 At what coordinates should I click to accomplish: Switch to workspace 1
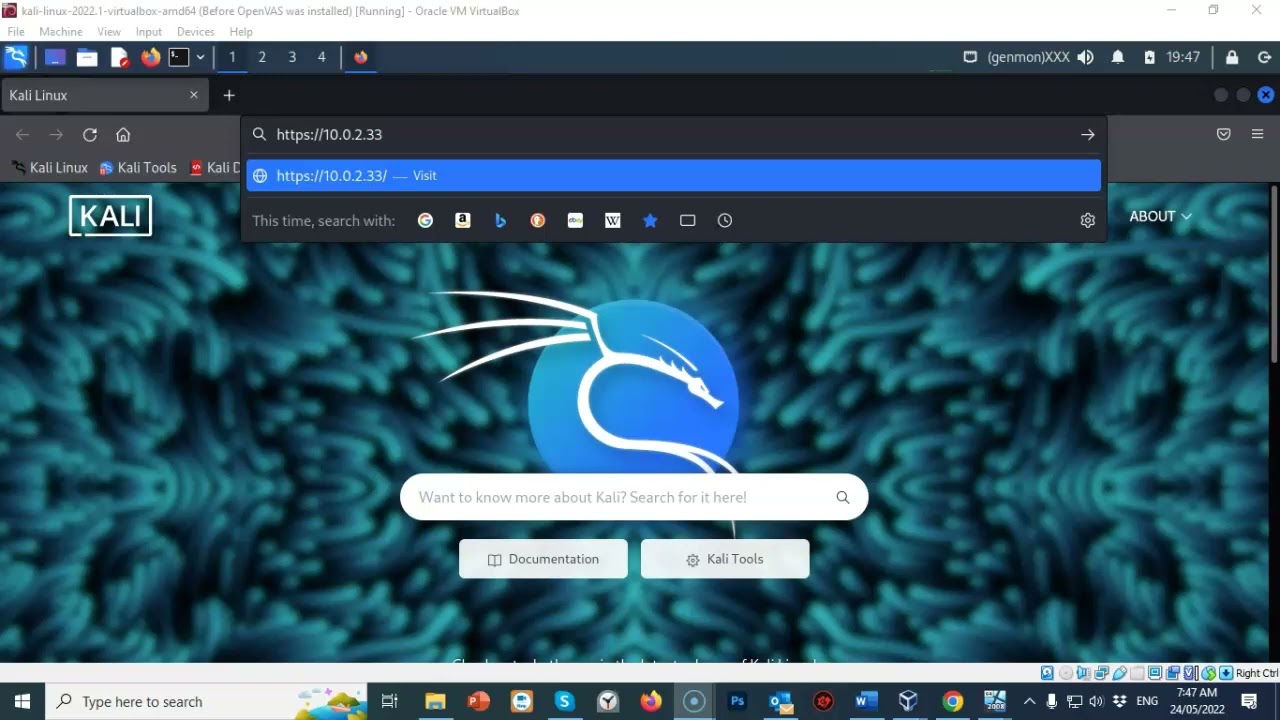pyautogui.click(x=232, y=57)
